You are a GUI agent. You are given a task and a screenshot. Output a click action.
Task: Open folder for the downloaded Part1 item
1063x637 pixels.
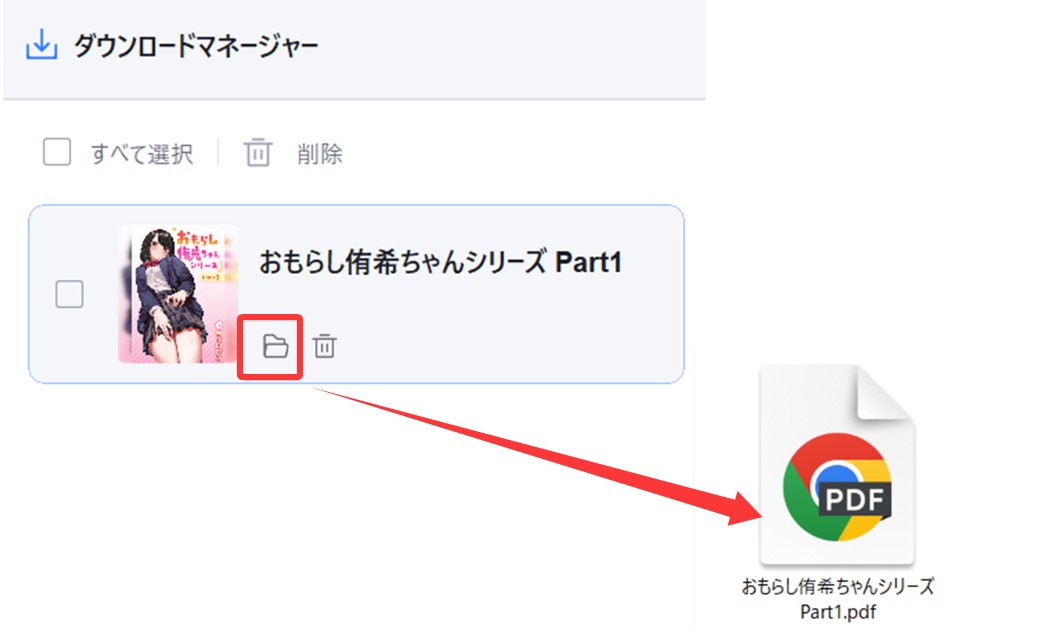[x=274, y=346]
